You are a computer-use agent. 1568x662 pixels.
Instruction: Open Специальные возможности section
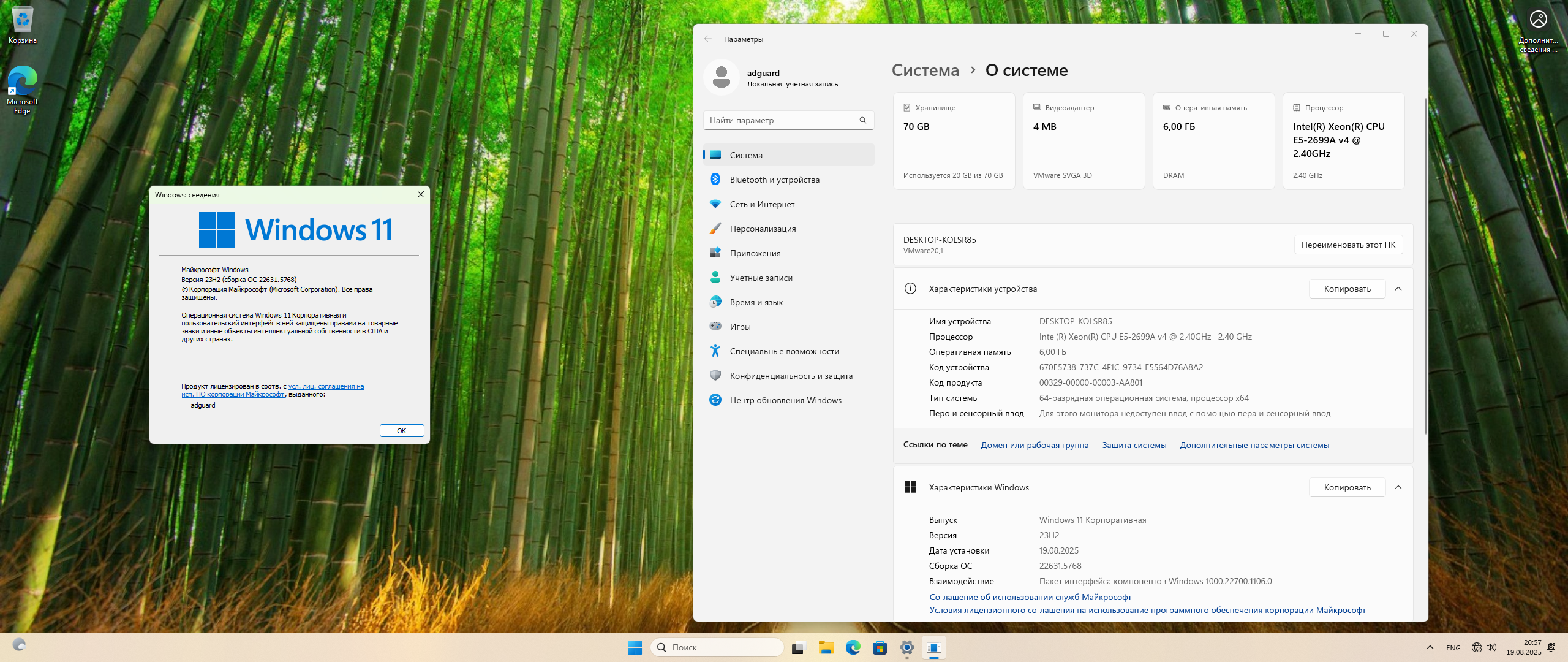coord(789,351)
